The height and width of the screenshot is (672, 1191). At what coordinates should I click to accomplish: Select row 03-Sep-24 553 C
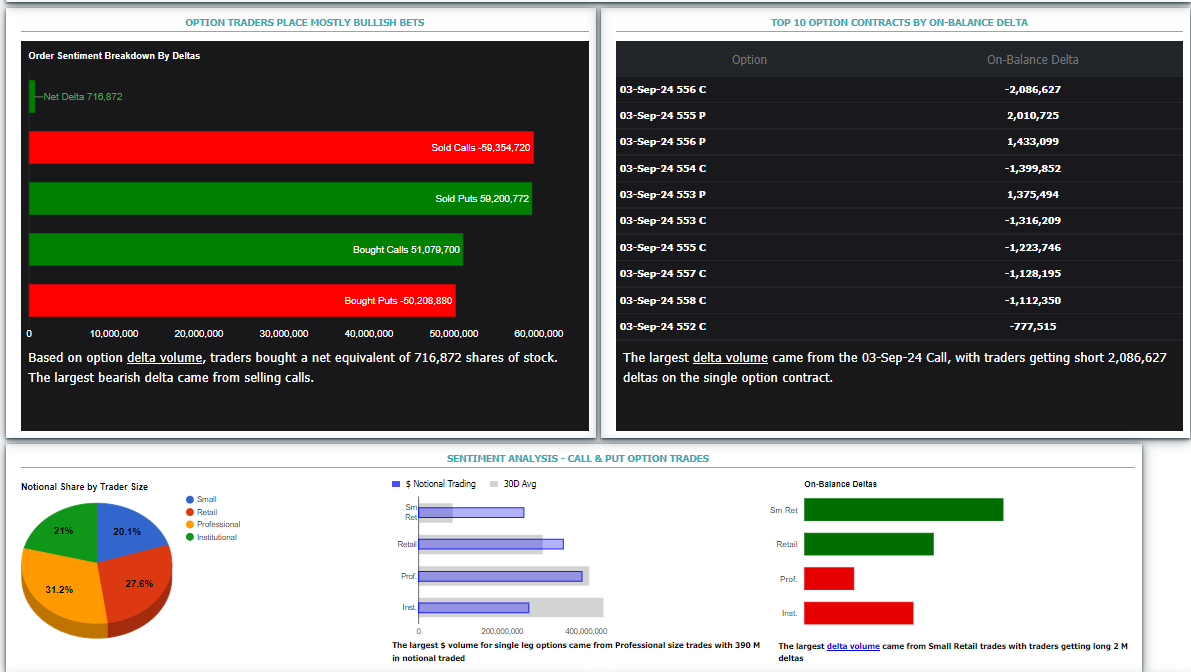point(899,220)
